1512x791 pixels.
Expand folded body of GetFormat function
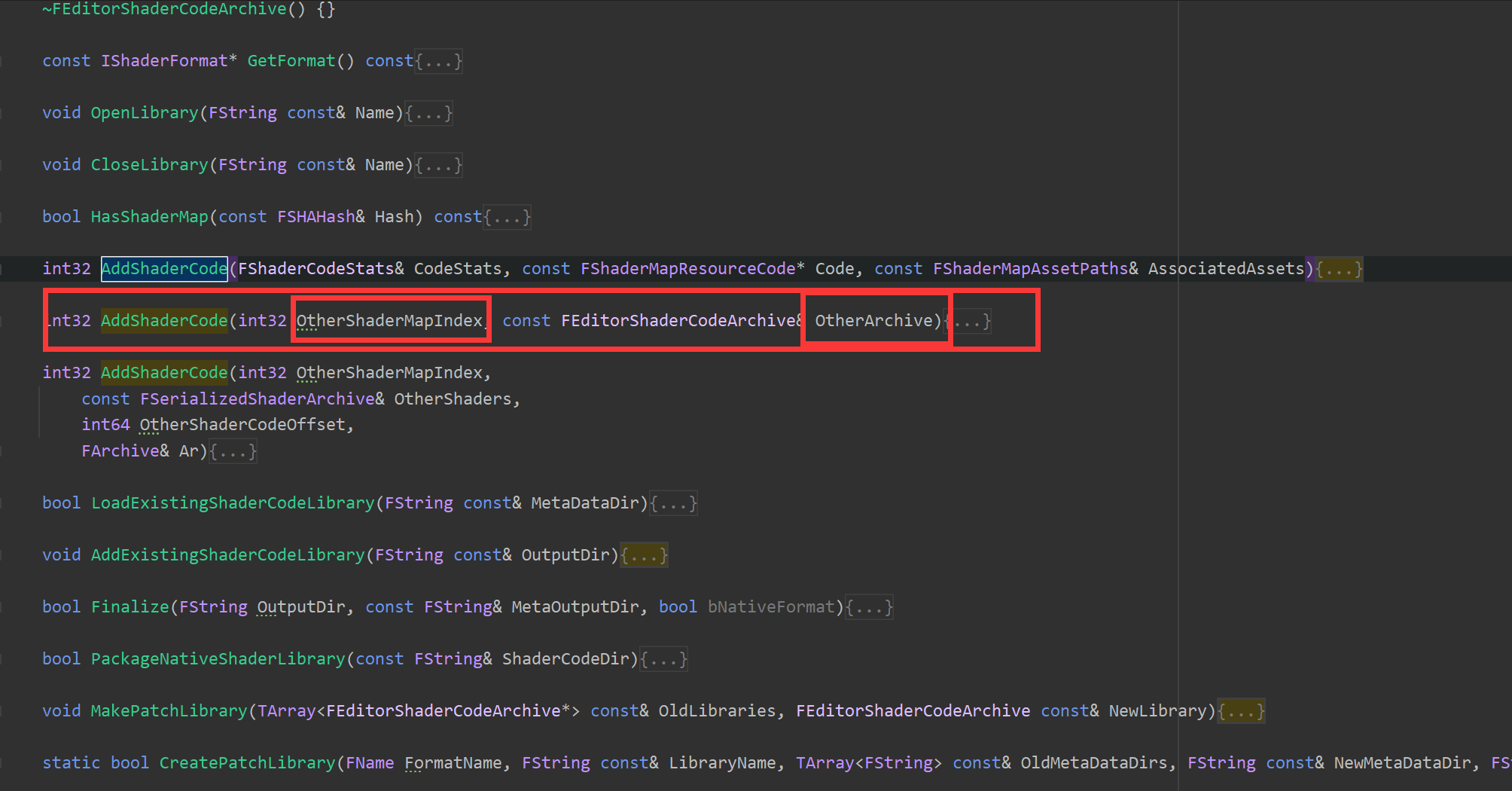pyautogui.click(x=438, y=61)
